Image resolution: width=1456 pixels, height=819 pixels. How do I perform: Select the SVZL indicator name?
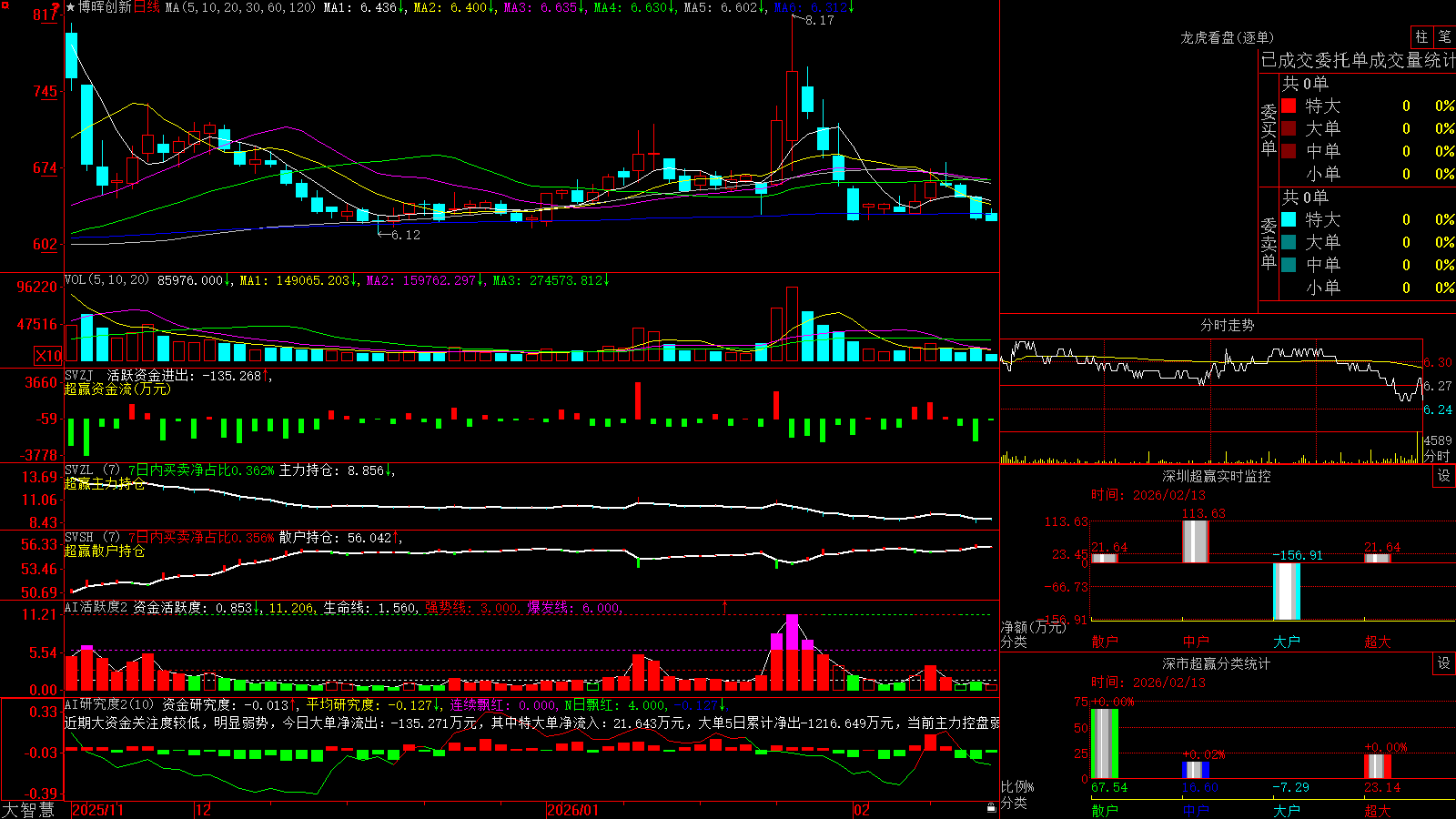coord(79,470)
